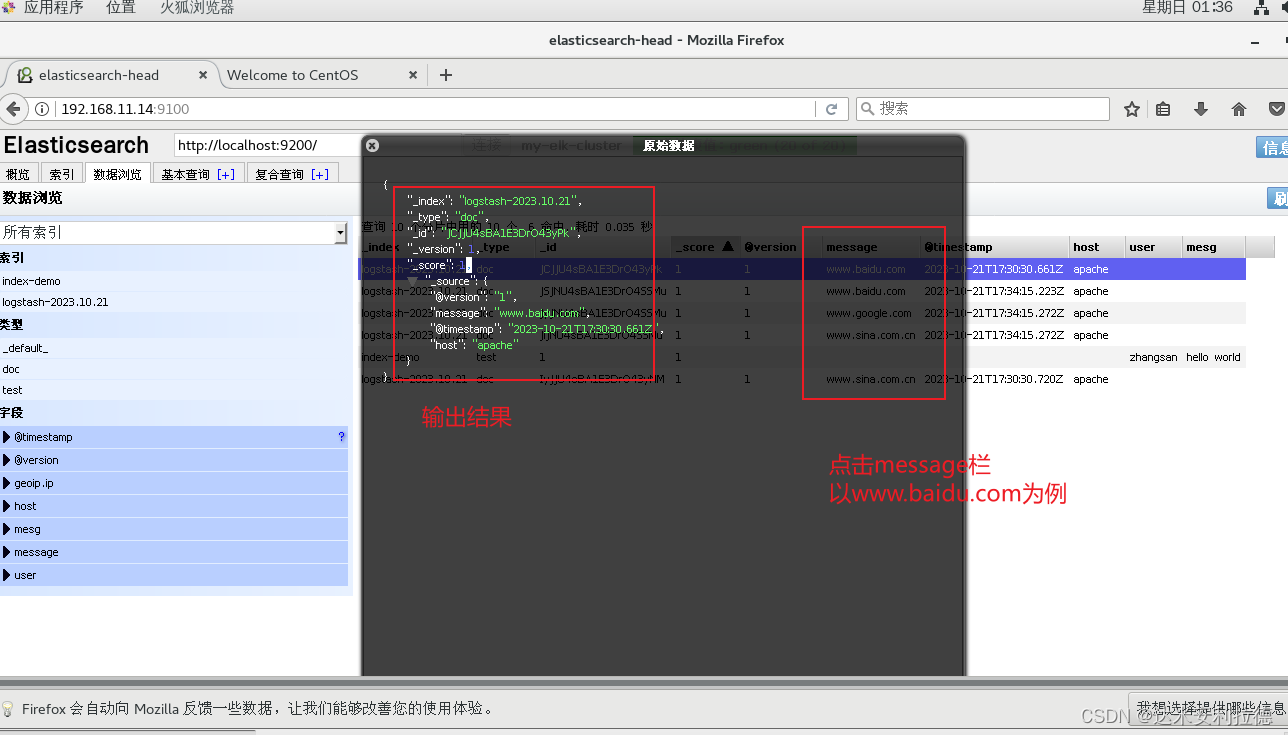Viewport: 1288px width, 735px height.
Task: Click the 原始数据 dialog title
Action: point(668,146)
